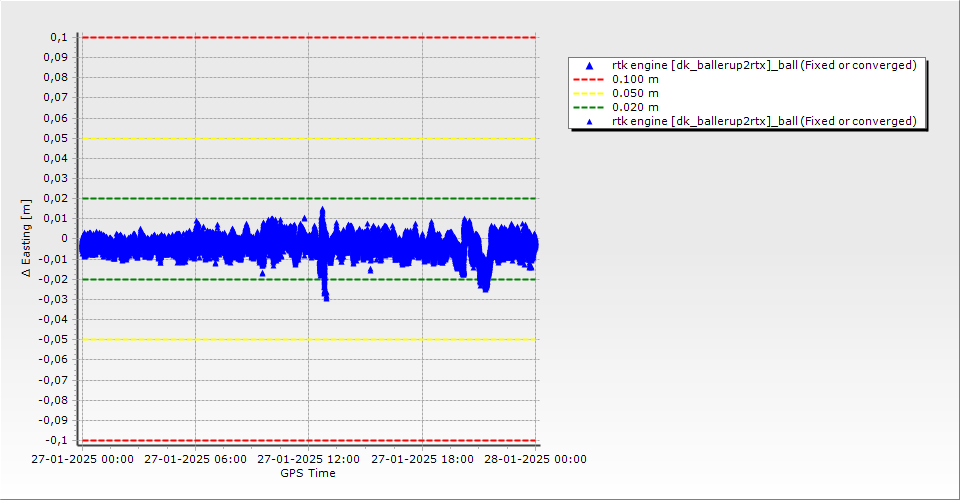Click the positive '0,04' y-axis tick label
960x500 pixels.
point(56,159)
